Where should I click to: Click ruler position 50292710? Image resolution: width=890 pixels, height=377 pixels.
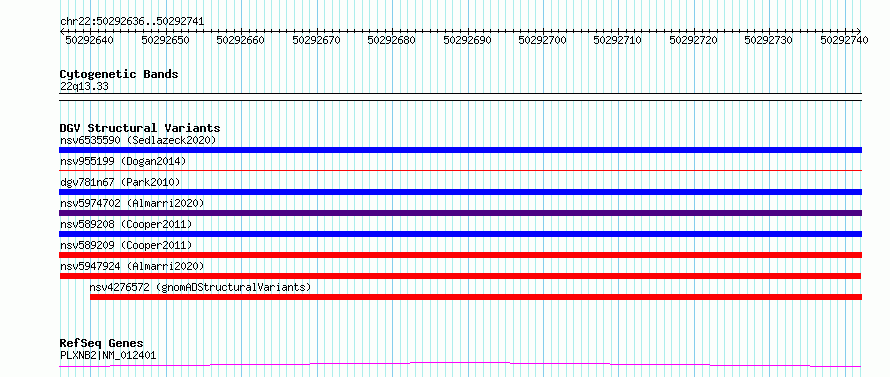[618, 40]
